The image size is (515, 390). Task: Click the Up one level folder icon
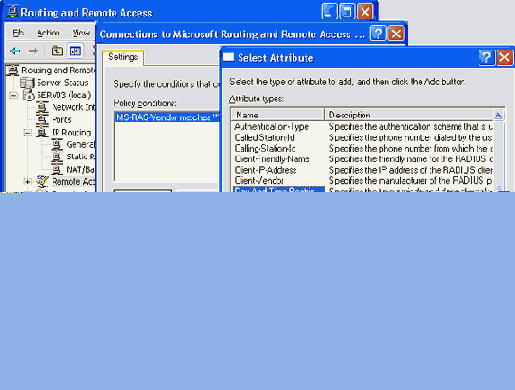pyautogui.click(x=57, y=51)
